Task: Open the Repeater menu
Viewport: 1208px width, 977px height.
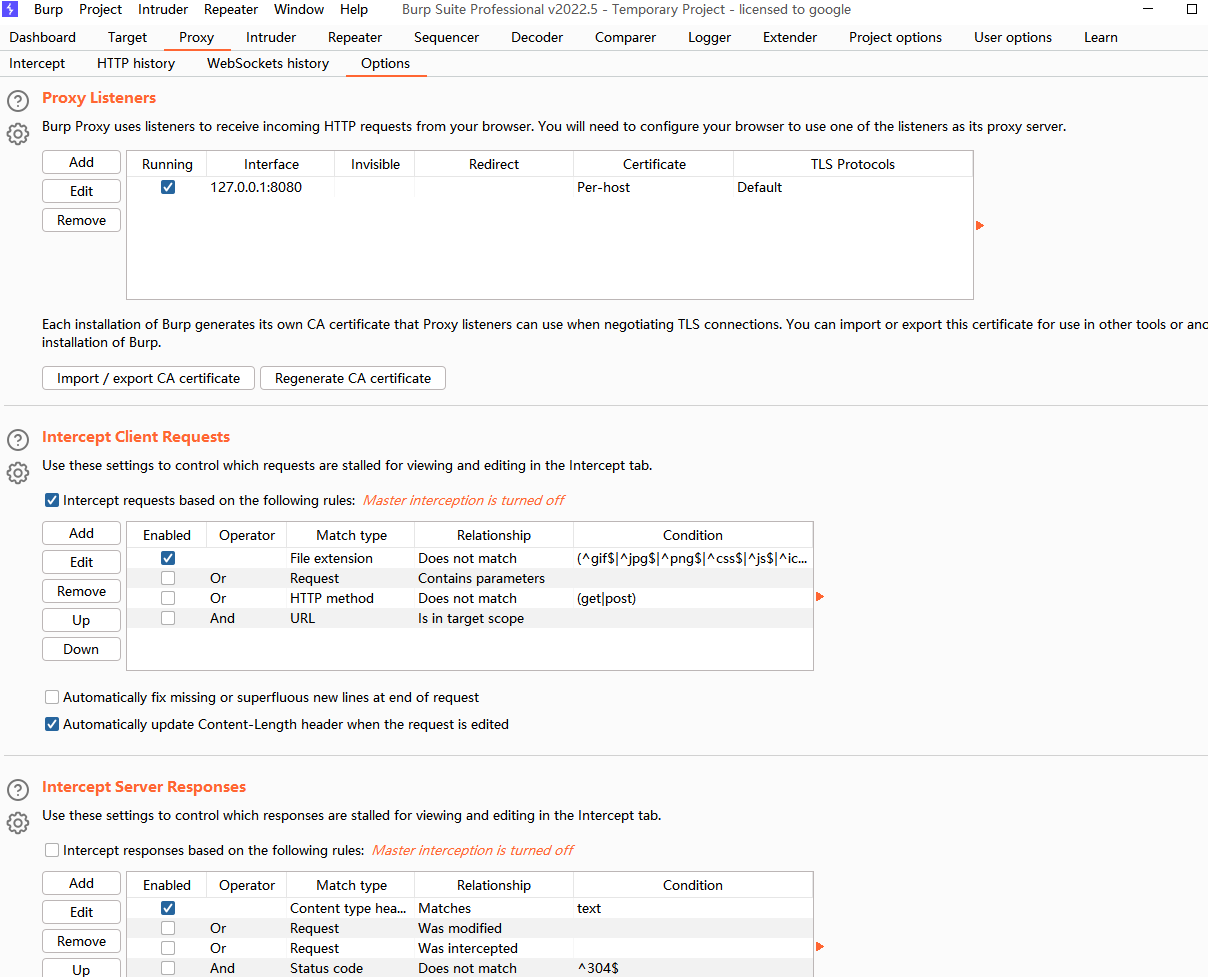Action: [x=231, y=9]
